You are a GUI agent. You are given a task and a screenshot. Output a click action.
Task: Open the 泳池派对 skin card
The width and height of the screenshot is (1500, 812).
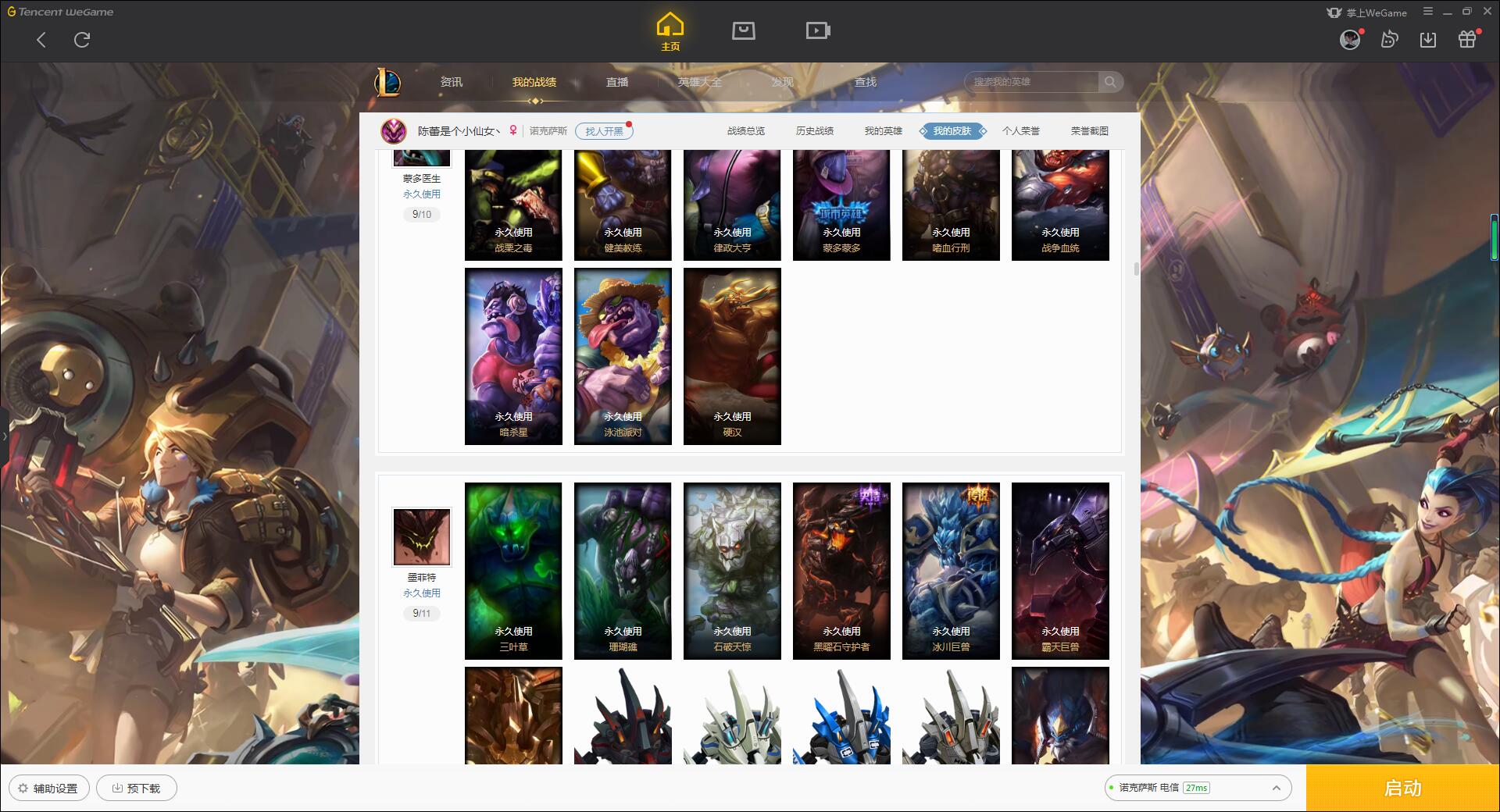tap(623, 357)
